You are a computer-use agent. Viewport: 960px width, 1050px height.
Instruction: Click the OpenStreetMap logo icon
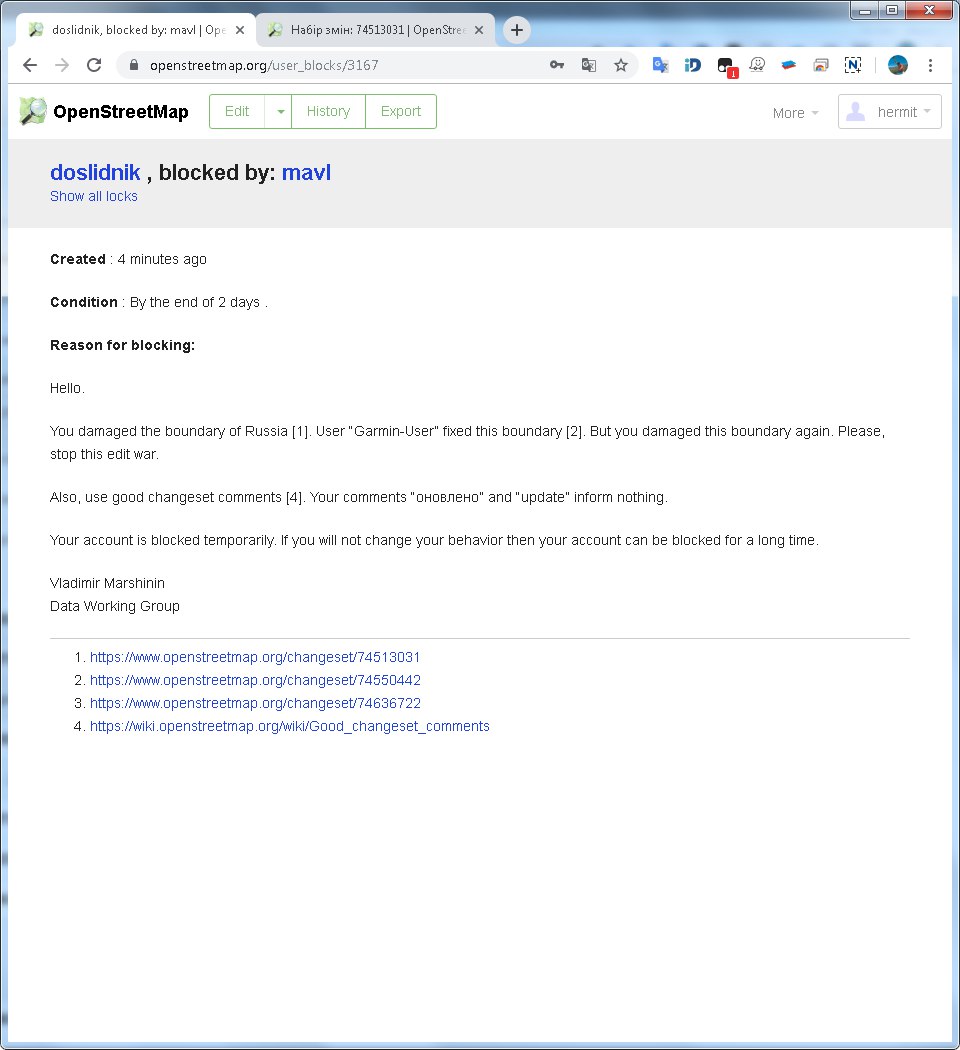point(33,111)
